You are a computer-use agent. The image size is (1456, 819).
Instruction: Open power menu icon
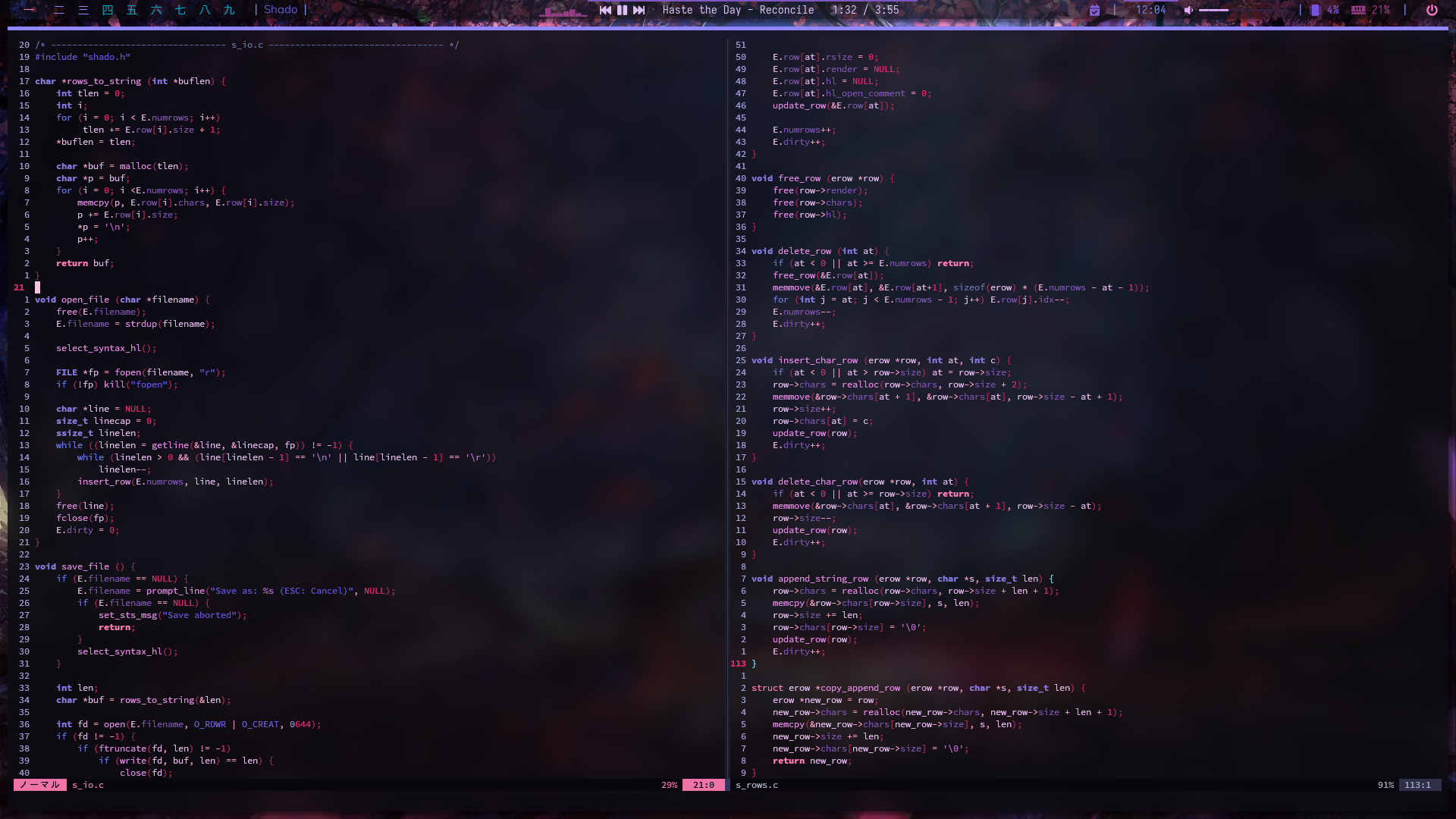(x=1432, y=10)
